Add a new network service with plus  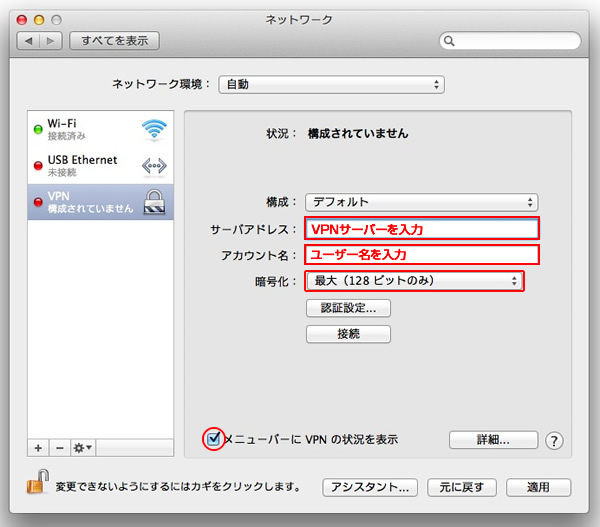[x=38, y=447]
